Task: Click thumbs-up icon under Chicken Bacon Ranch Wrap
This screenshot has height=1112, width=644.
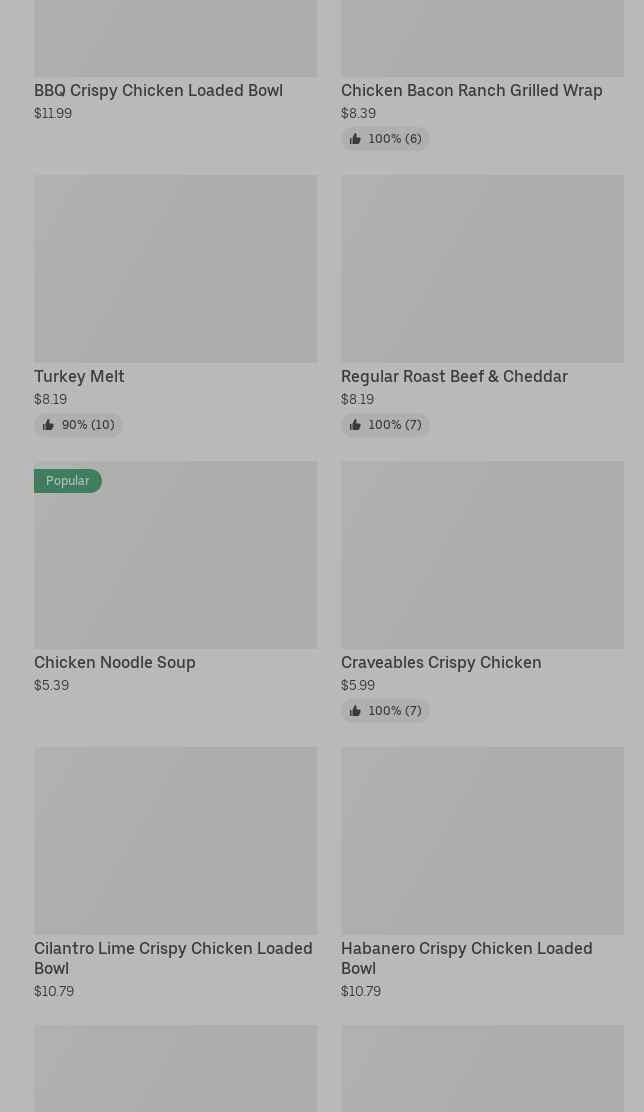Action: click(x=355, y=139)
